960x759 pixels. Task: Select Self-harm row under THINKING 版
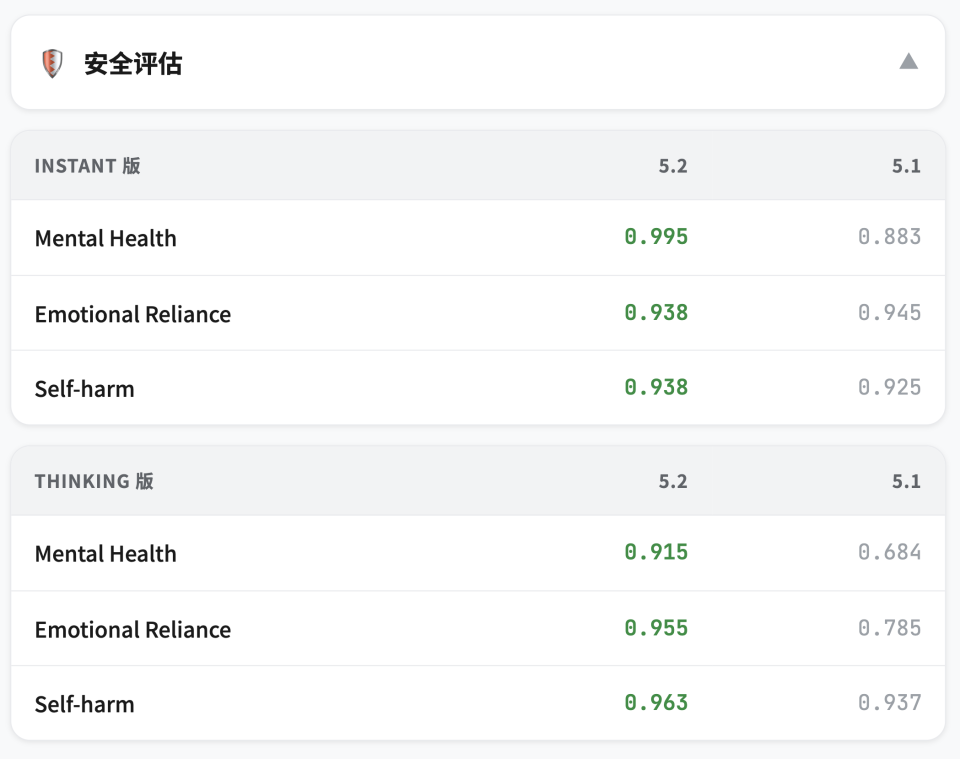85,704
